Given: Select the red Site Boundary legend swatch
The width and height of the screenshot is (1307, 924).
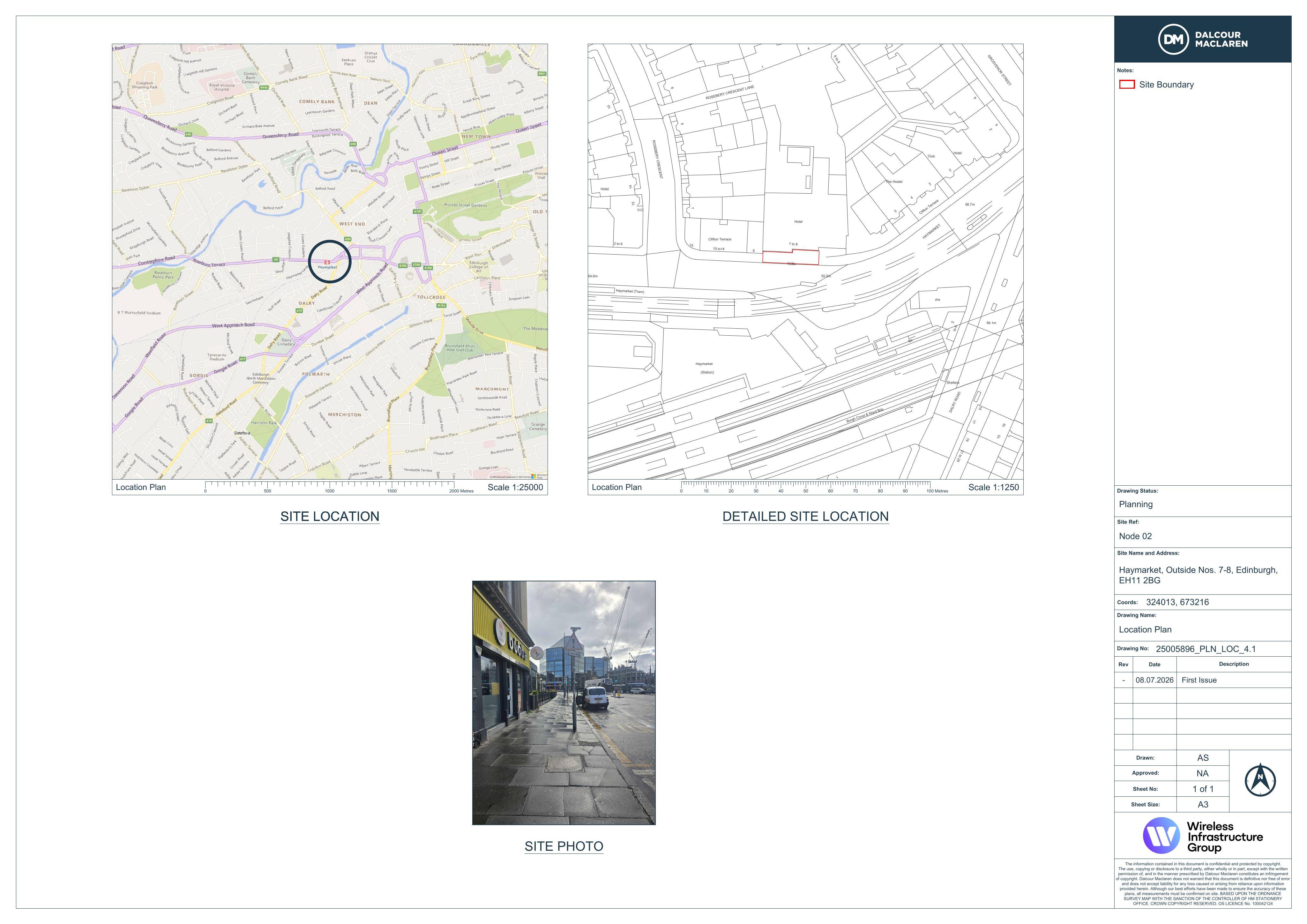Looking at the screenshot, I should (1126, 84).
